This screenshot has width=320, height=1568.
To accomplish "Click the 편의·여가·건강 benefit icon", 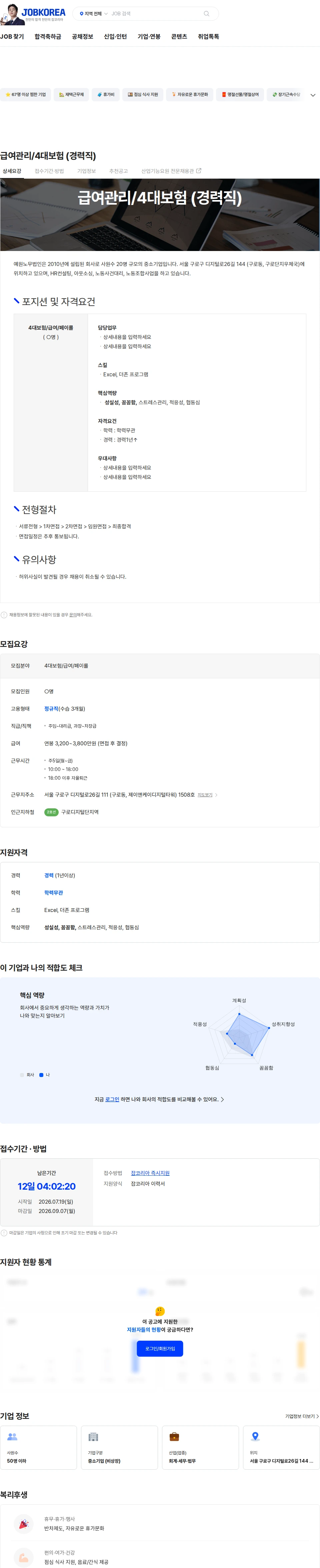I will point(23,1557).
